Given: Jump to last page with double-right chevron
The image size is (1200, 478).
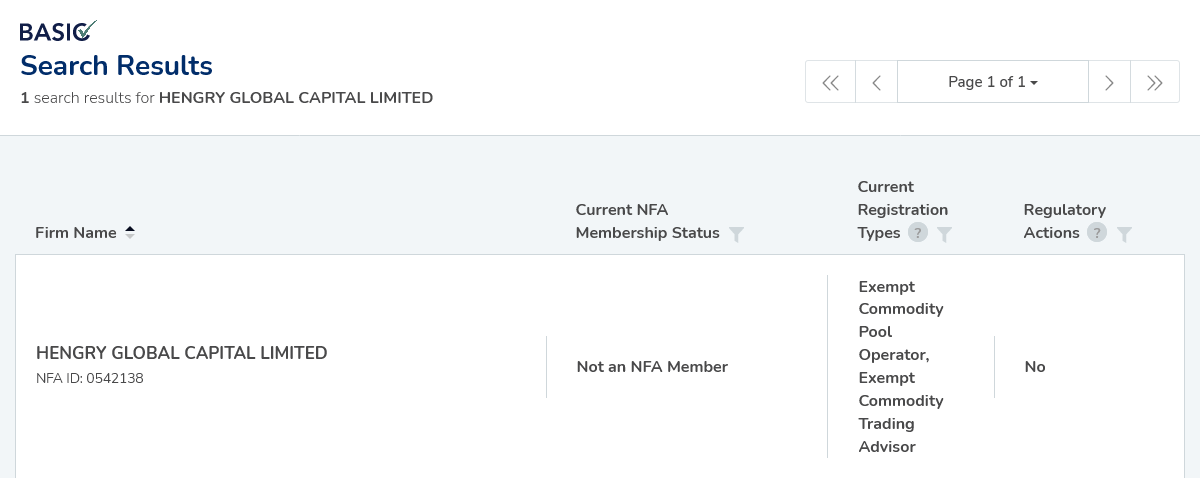Looking at the screenshot, I should 1155,82.
